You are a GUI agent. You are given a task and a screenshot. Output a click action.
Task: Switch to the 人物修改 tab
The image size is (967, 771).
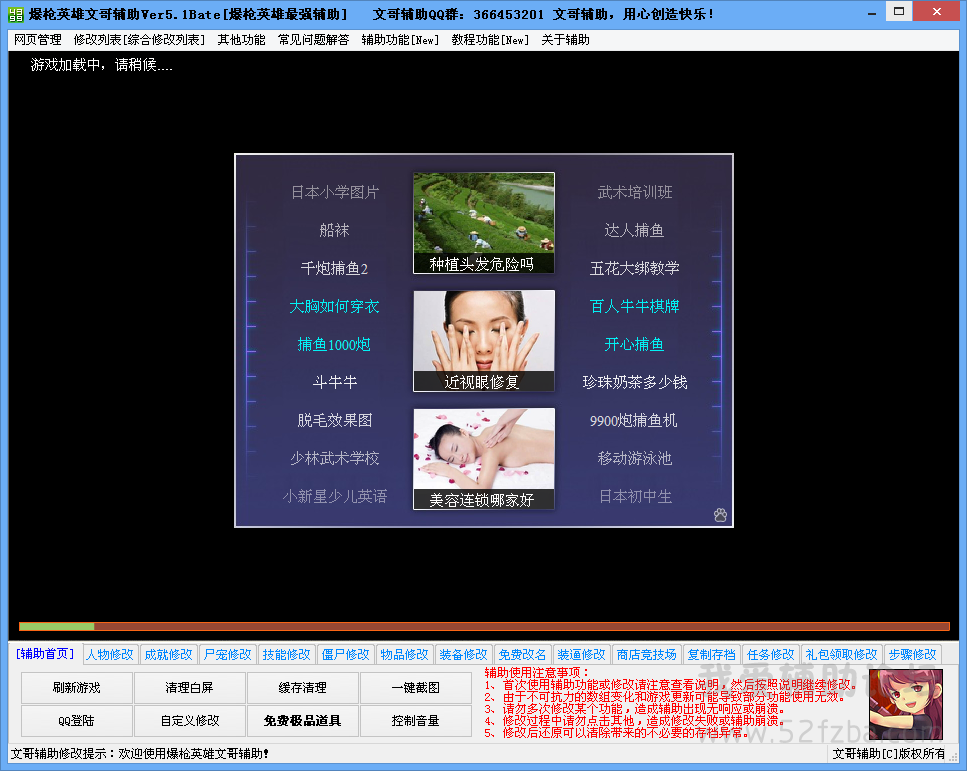pos(110,654)
